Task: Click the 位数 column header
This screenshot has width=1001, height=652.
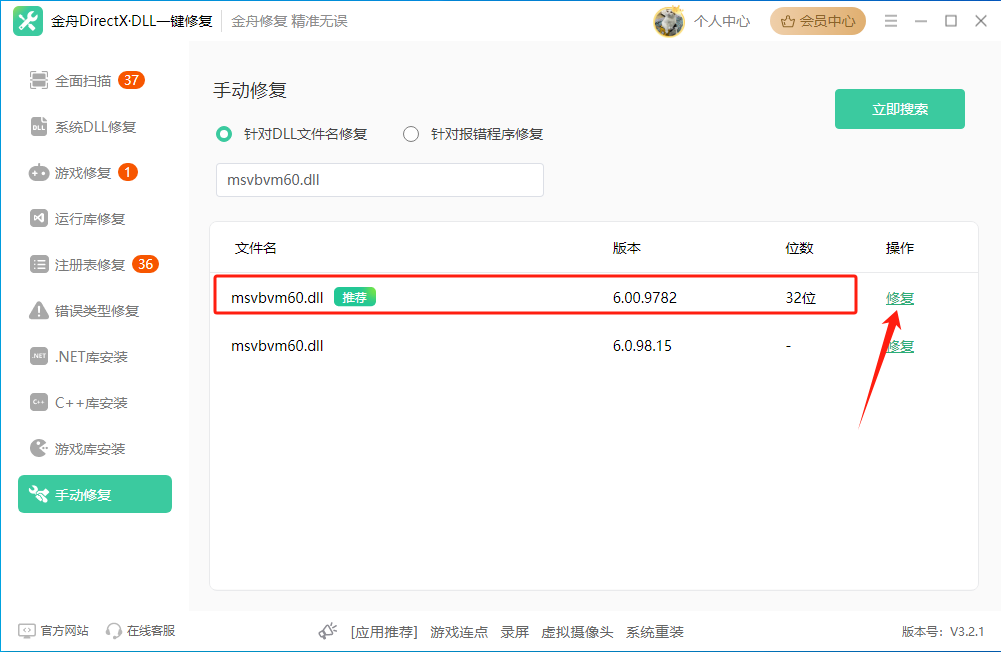Action: [x=799, y=248]
